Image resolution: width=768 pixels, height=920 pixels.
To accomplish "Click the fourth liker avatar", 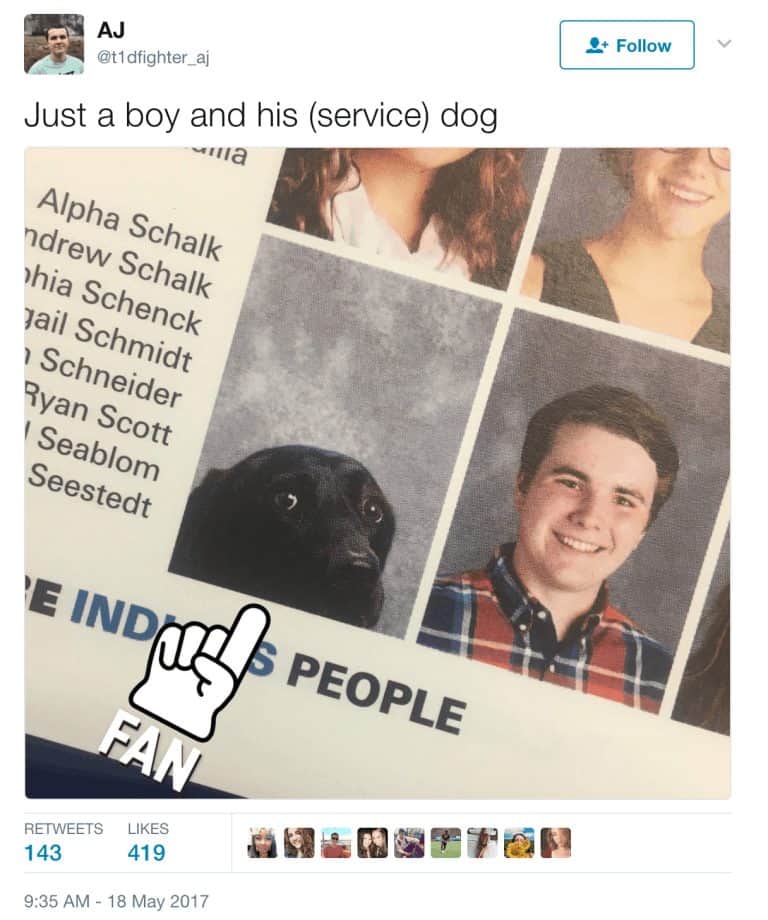I will point(373,843).
